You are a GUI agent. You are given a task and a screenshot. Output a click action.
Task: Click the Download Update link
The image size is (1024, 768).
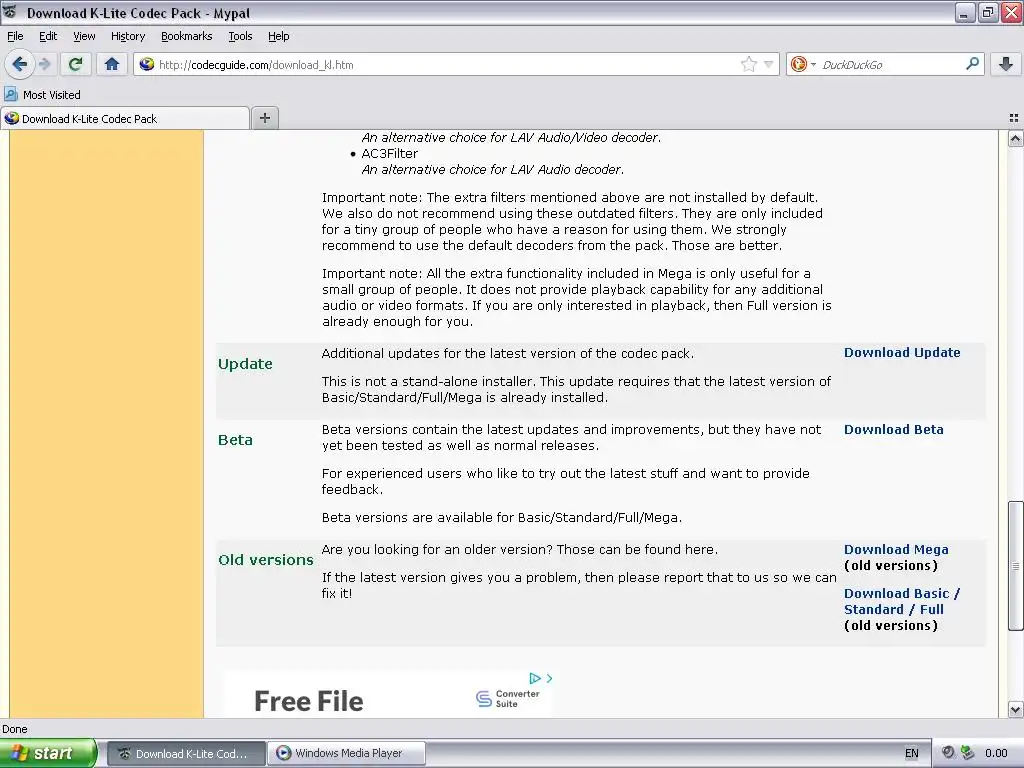tap(902, 353)
